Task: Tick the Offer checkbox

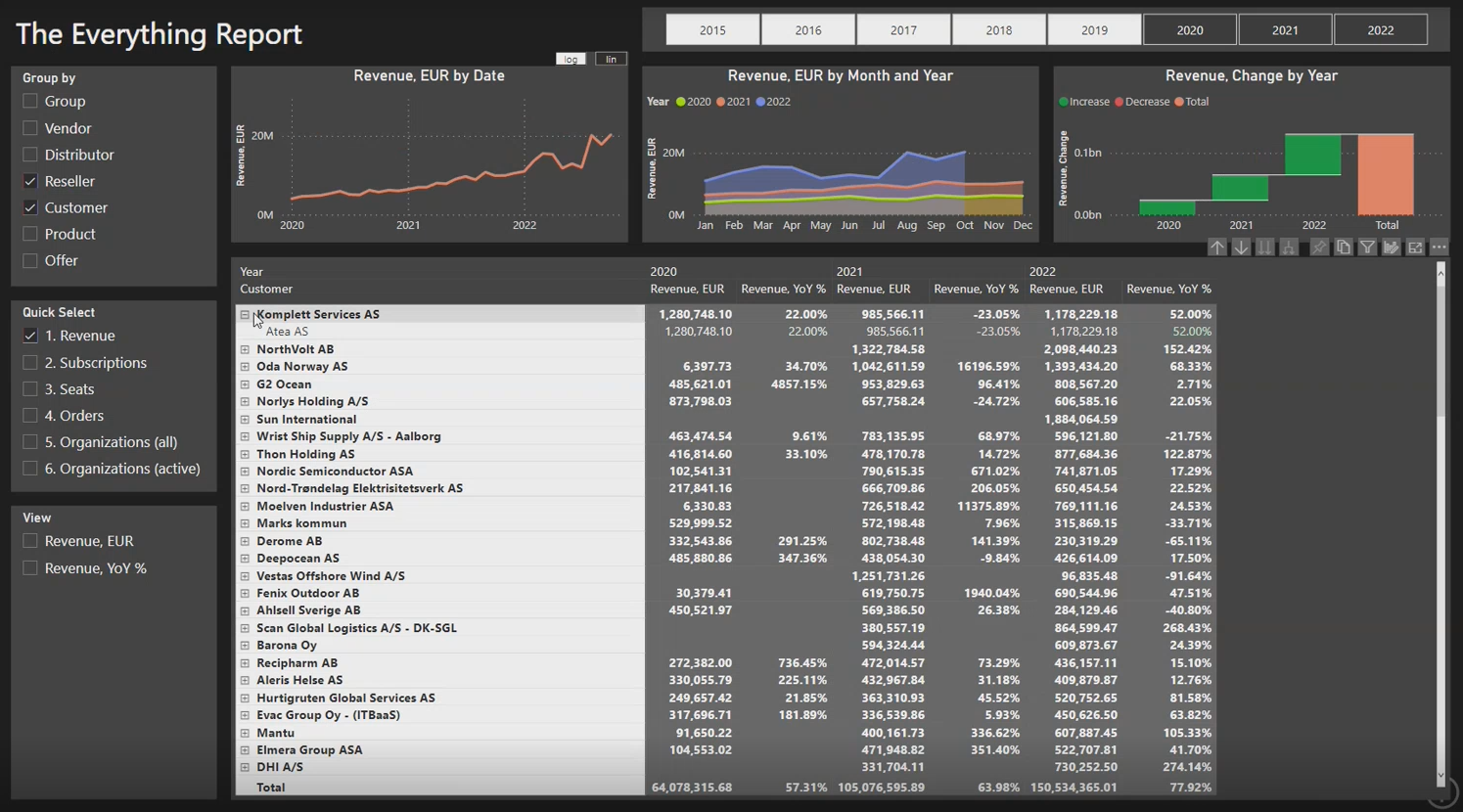Action: tap(30, 260)
